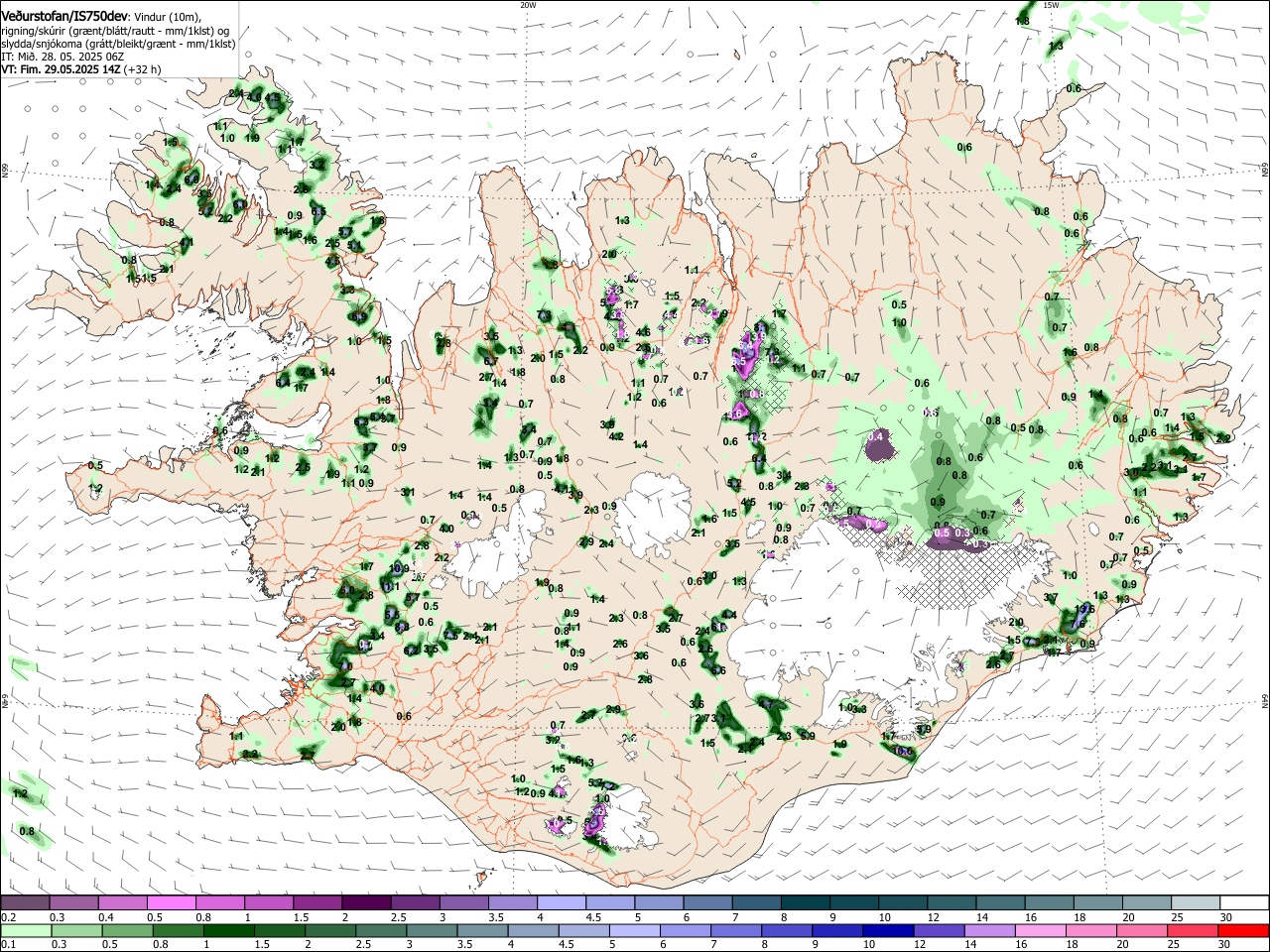The height and width of the screenshot is (952, 1270).
Task: Select the snow legend swatch for 8–9 mm
Action: tap(806, 903)
